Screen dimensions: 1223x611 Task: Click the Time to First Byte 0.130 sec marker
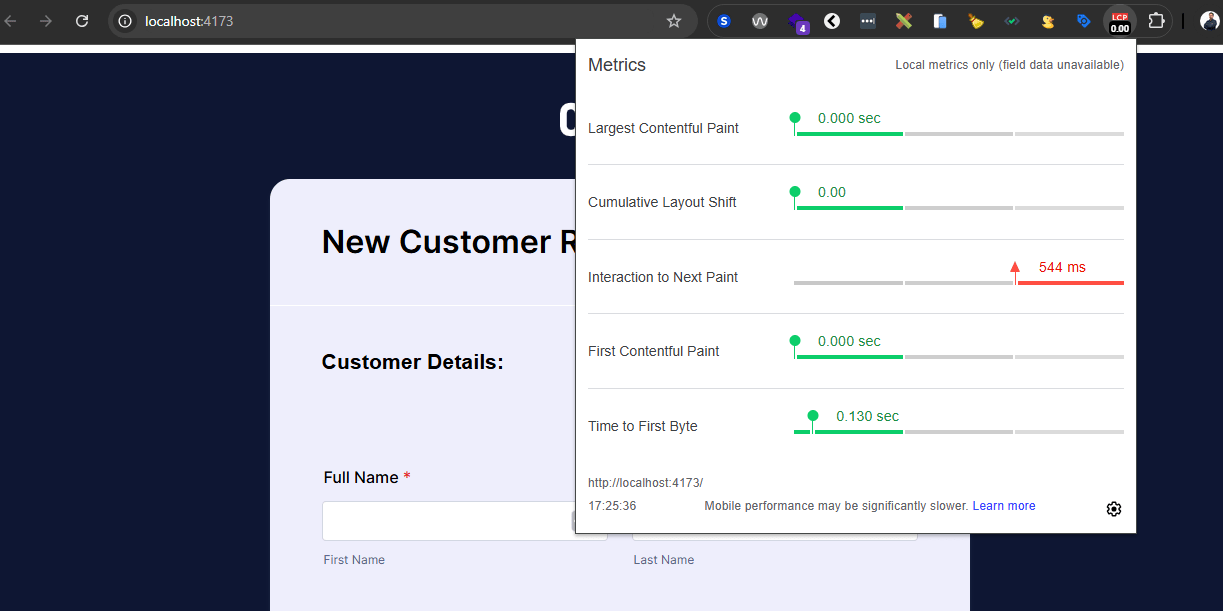813,416
